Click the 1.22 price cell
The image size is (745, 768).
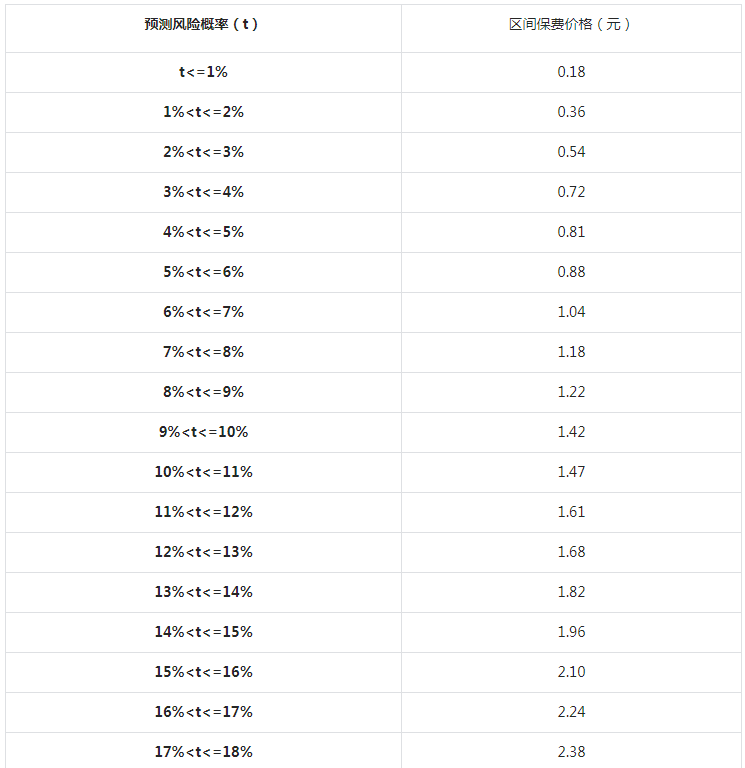pyautogui.click(x=571, y=392)
